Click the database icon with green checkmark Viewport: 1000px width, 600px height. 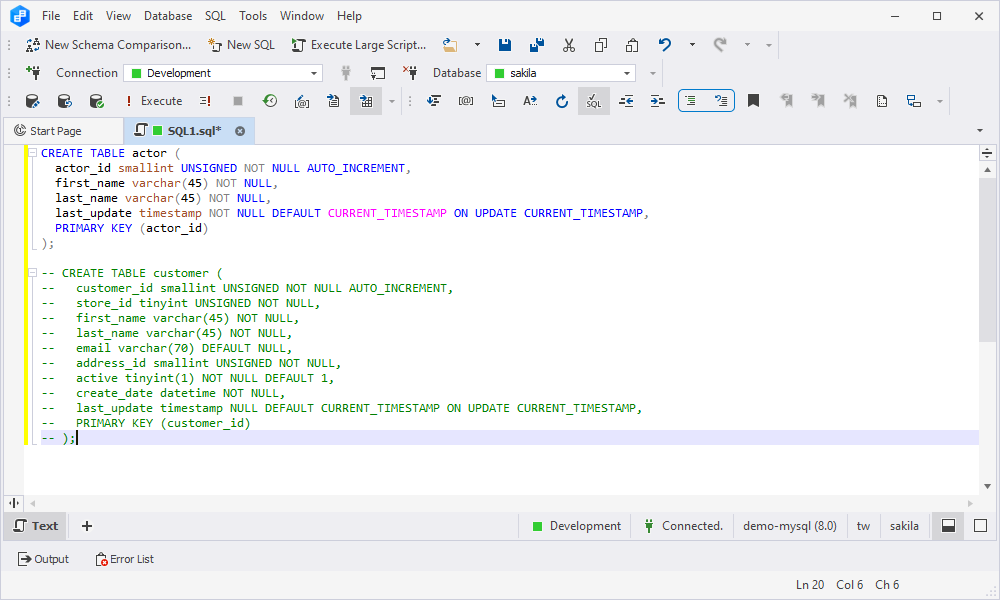tap(96, 101)
